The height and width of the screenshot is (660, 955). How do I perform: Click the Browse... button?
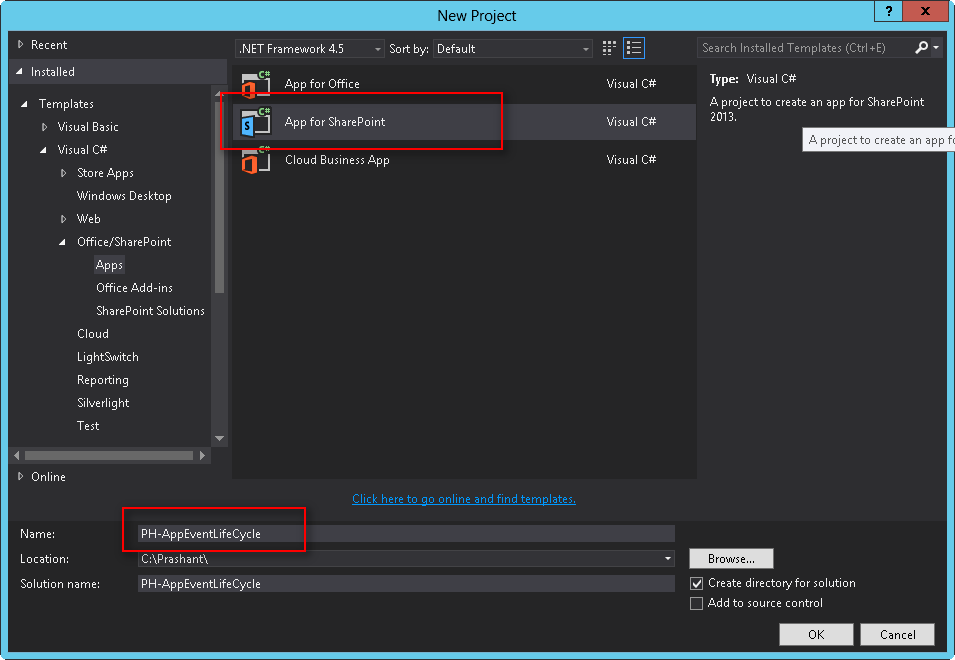pyautogui.click(x=731, y=558)
